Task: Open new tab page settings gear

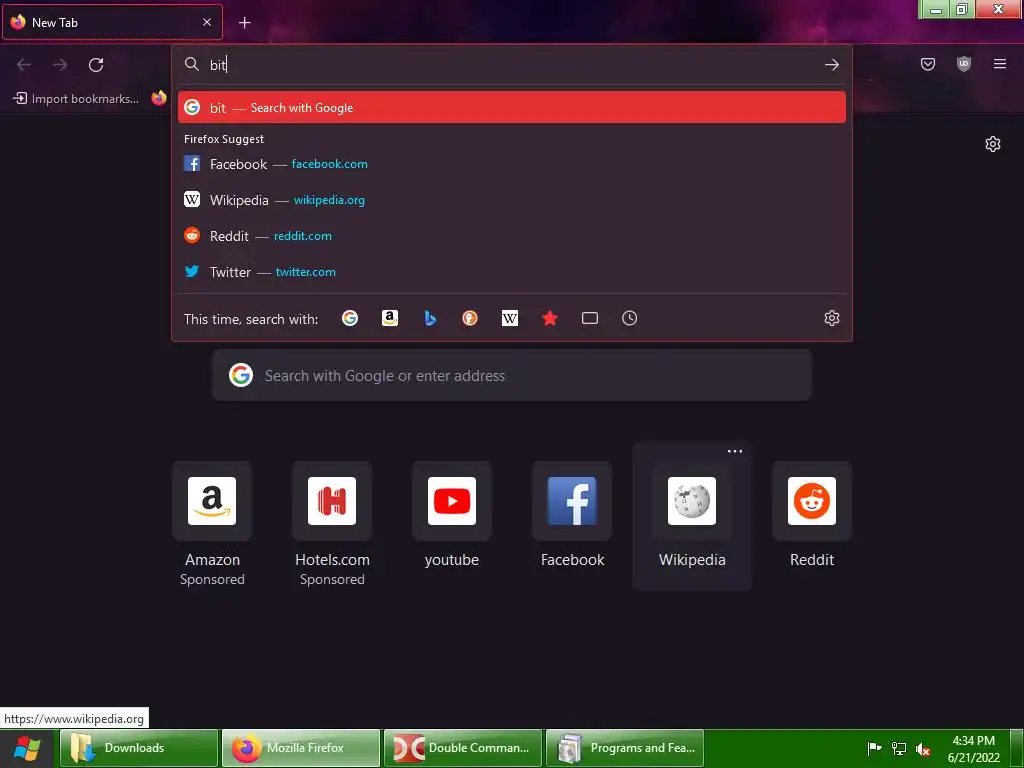Action: pos(993,144)
